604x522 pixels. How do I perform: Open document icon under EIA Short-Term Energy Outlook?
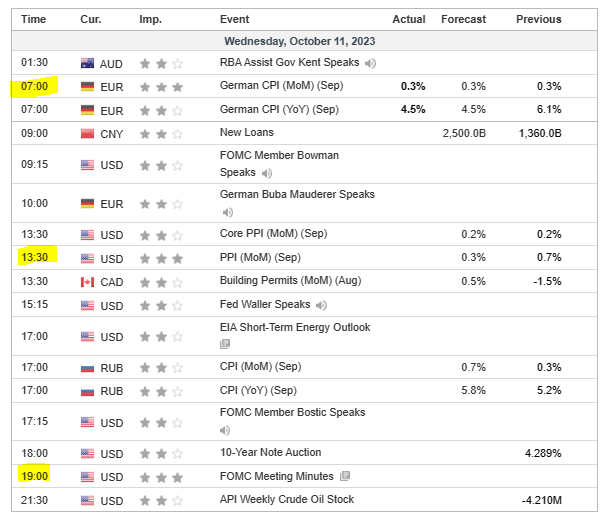(x=226, y=344)
